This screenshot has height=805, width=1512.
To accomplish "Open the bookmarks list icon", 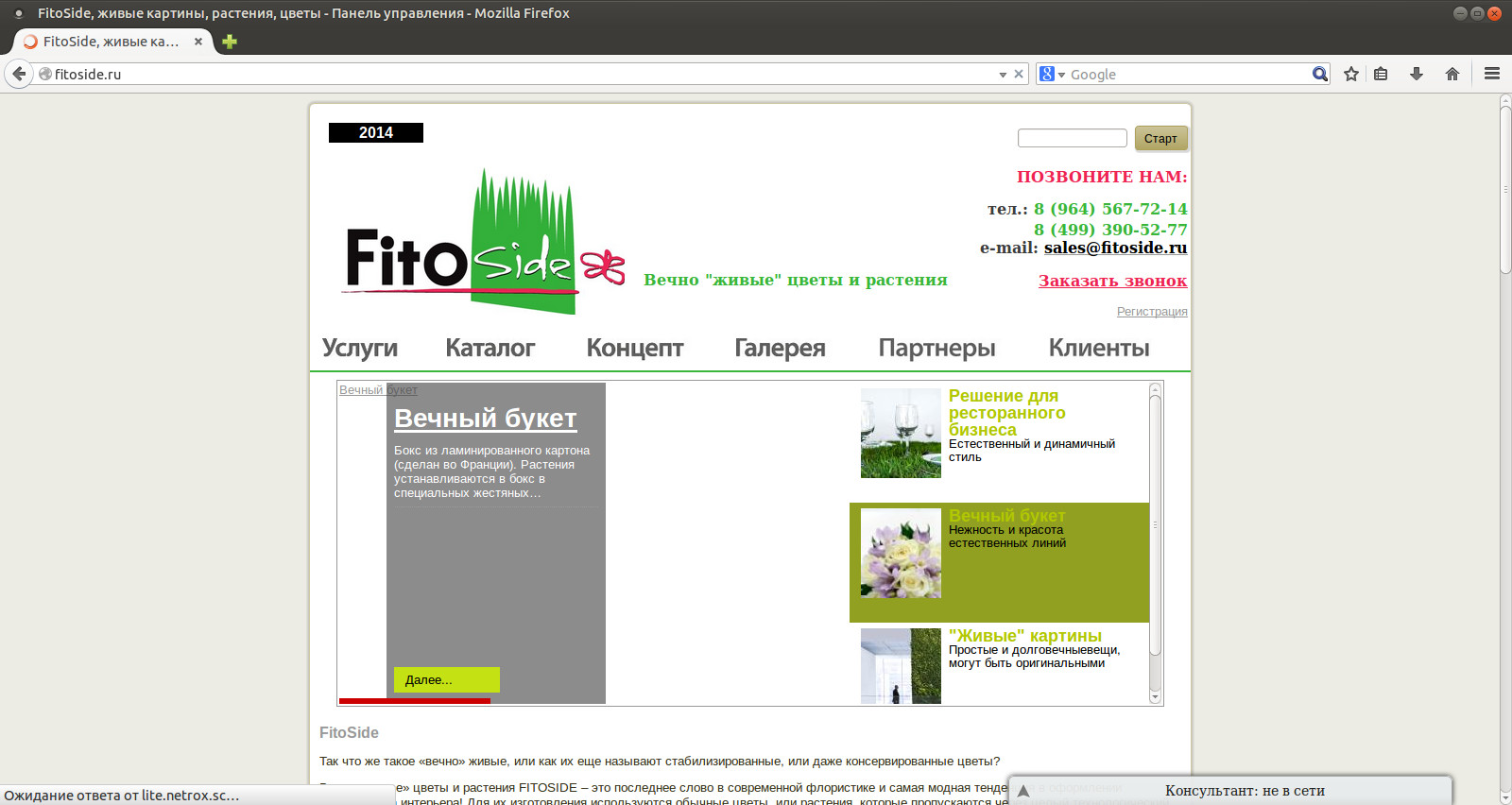I will pos(1381,74).
